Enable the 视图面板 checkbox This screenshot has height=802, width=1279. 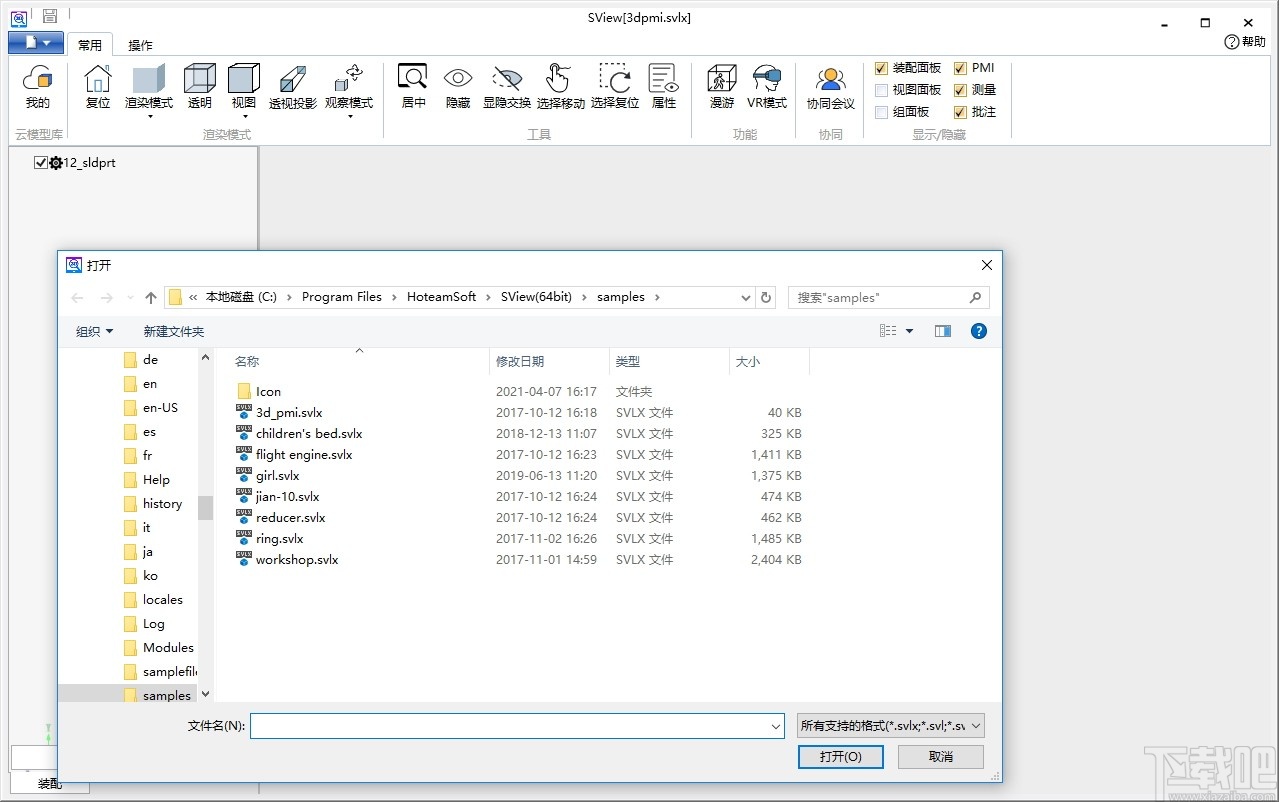[881, 90]
